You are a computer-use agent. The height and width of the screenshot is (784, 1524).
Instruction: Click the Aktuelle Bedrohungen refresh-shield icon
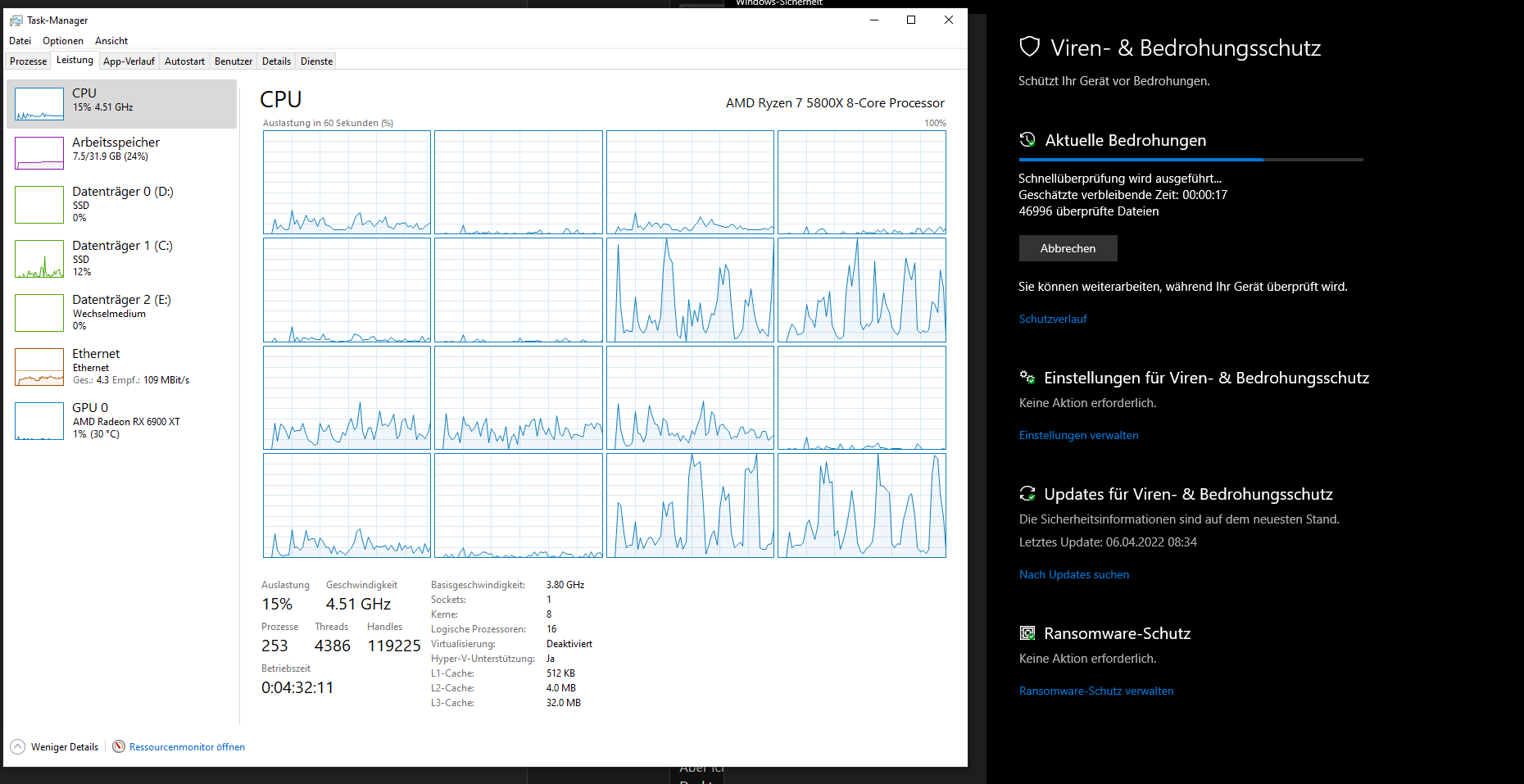coord(1027,140)
